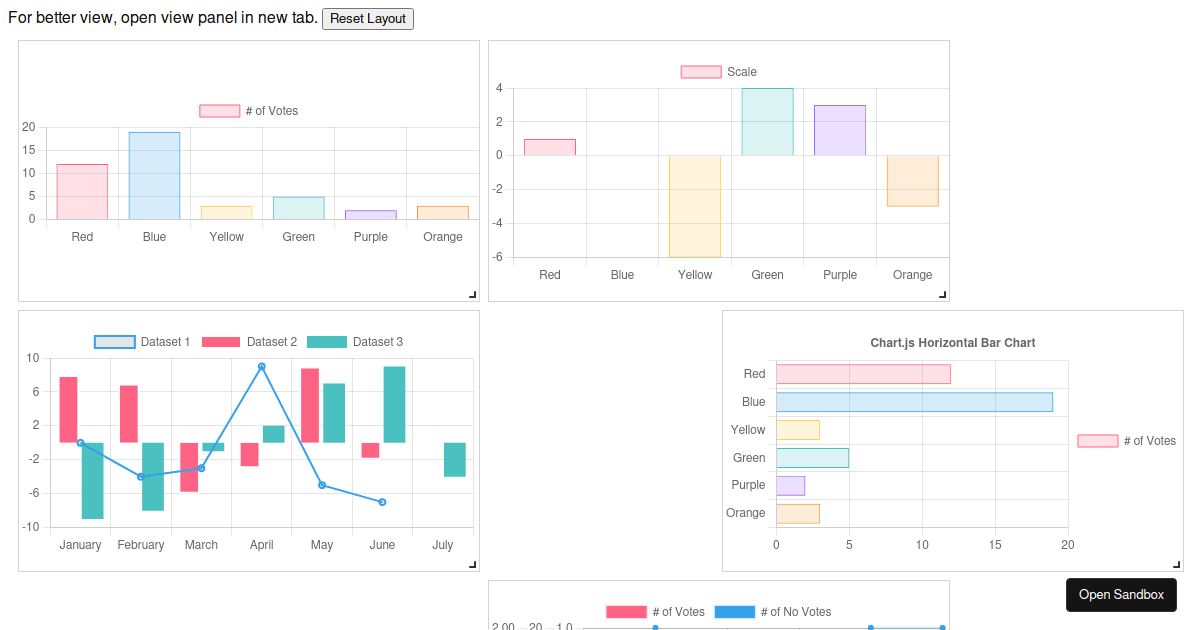Click the April peak point on the line
Viewport: 1200px width, 630px height.
[261, 366]
